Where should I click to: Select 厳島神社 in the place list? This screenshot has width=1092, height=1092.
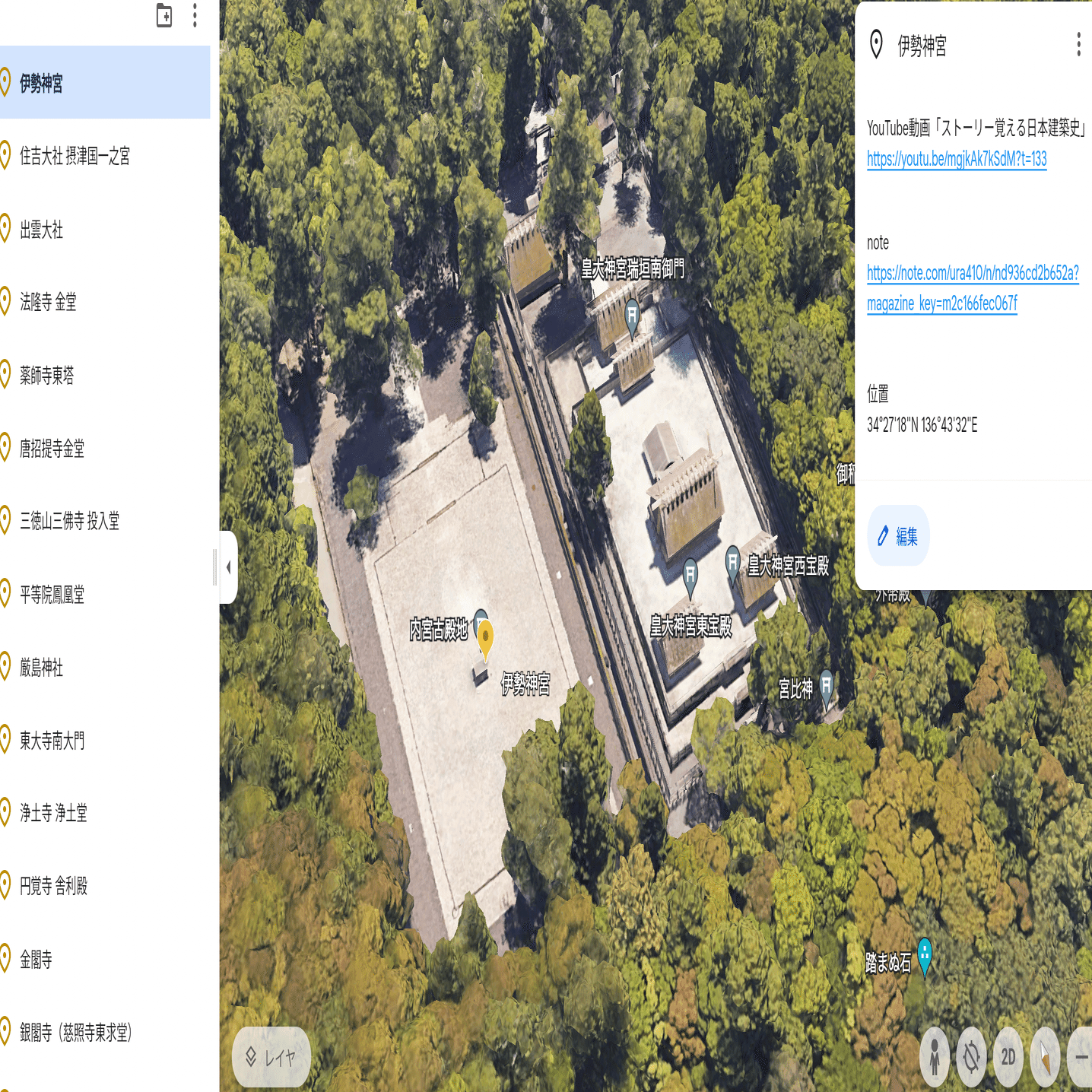[105, 667]
